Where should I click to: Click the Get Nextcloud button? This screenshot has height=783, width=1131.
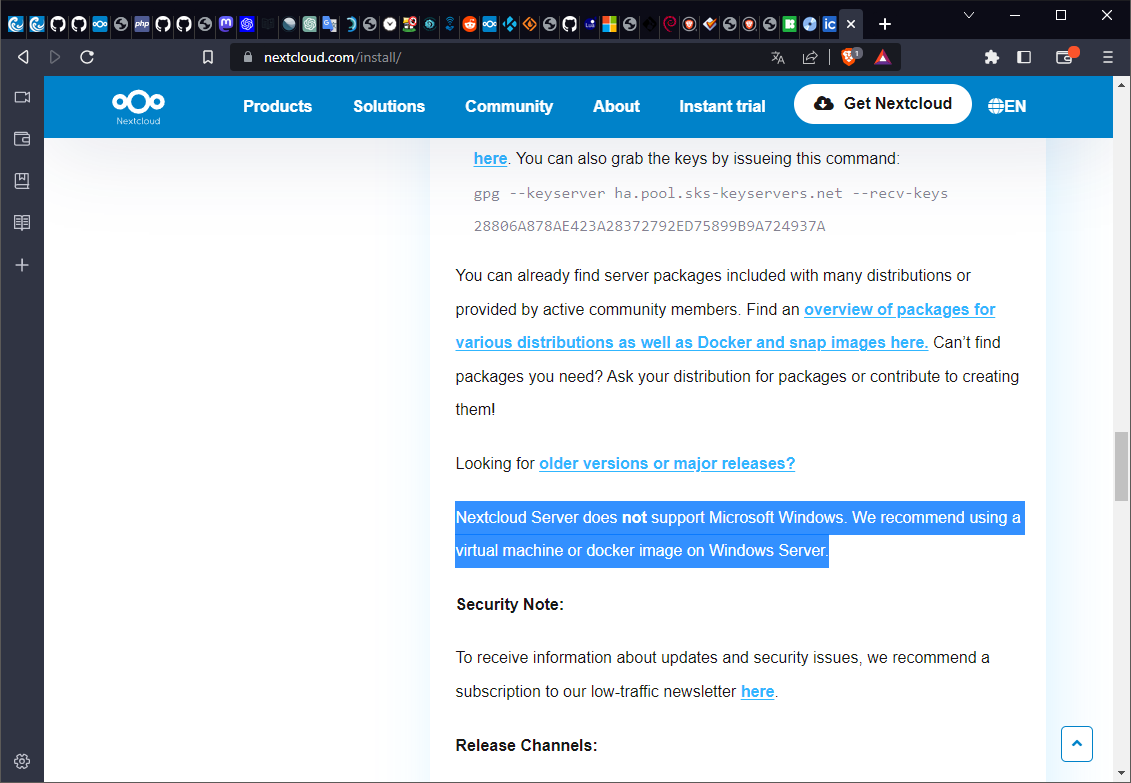[882, 104]
